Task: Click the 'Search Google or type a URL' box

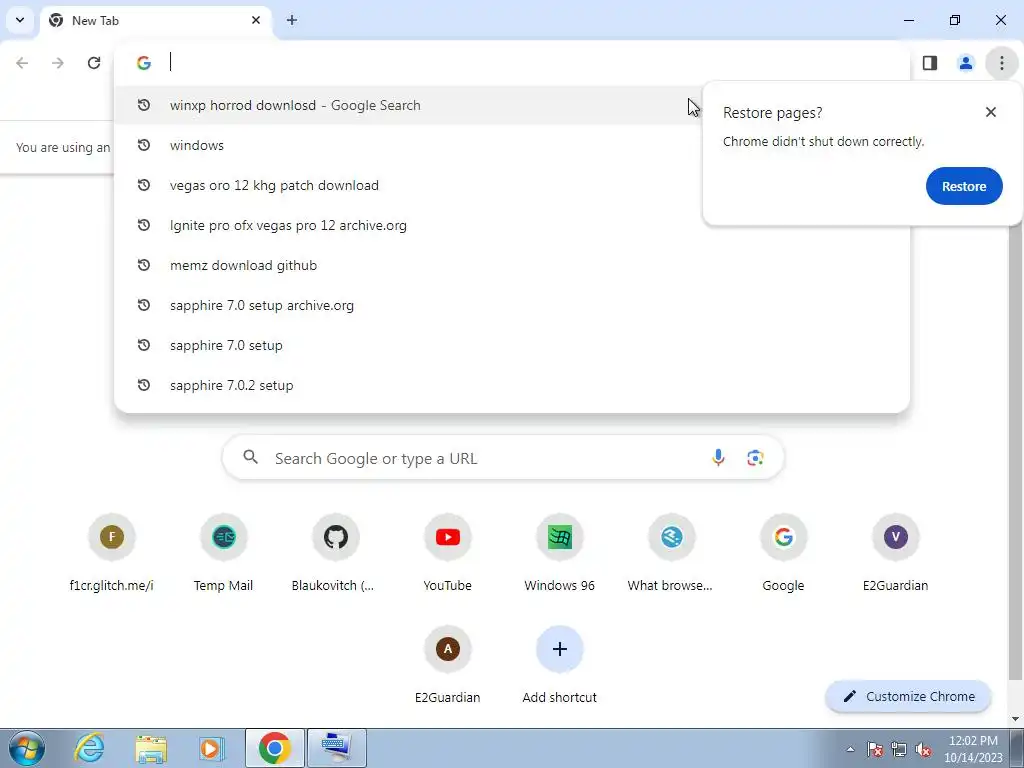Action: 503,458
